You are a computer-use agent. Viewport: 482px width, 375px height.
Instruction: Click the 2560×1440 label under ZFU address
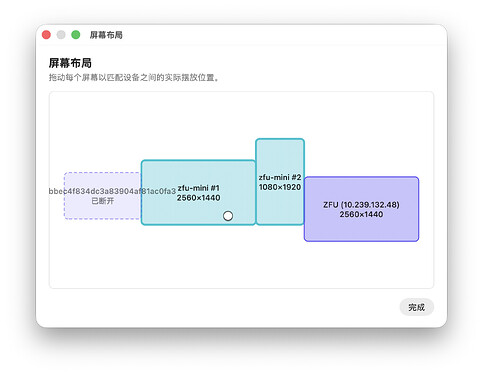pyautogui.click(x=361, y=214)
